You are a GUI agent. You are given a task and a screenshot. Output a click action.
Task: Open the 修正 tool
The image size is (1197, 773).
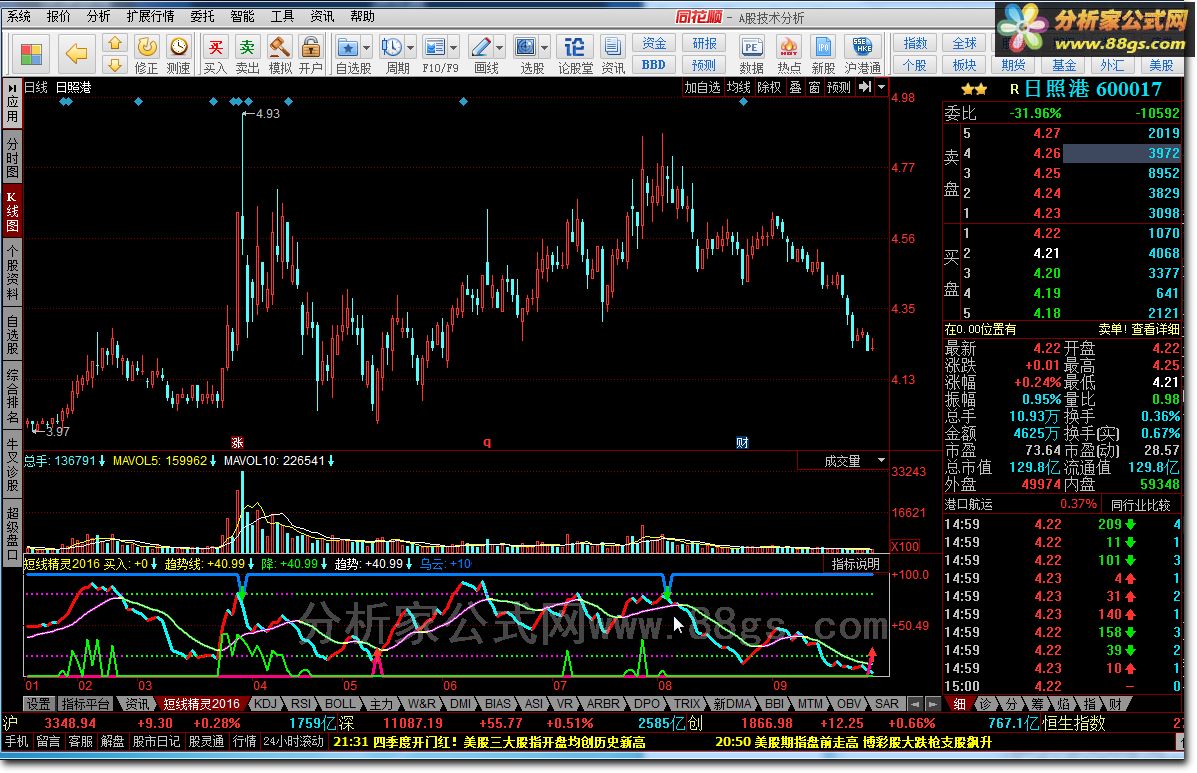(x=147, y=55)
